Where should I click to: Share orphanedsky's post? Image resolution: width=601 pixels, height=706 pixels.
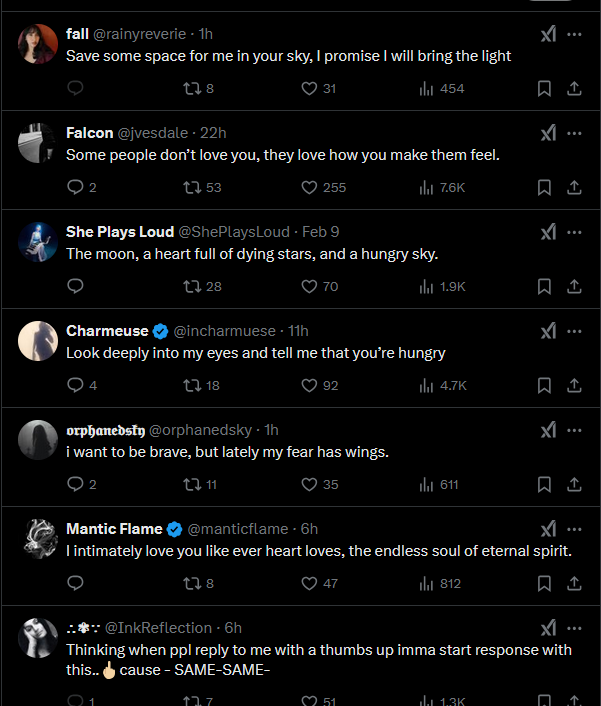point(575,484)
